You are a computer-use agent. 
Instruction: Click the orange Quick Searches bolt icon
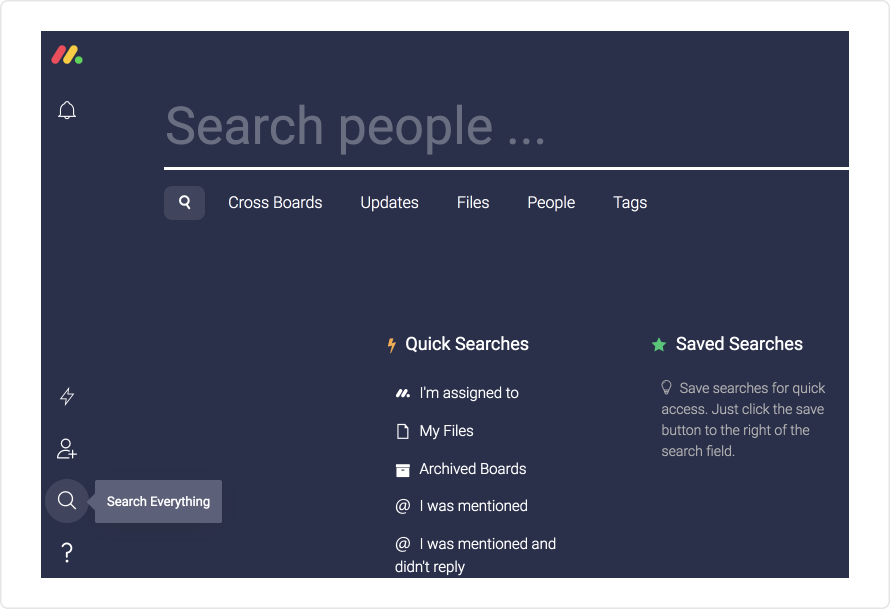[x=392, y=345]
